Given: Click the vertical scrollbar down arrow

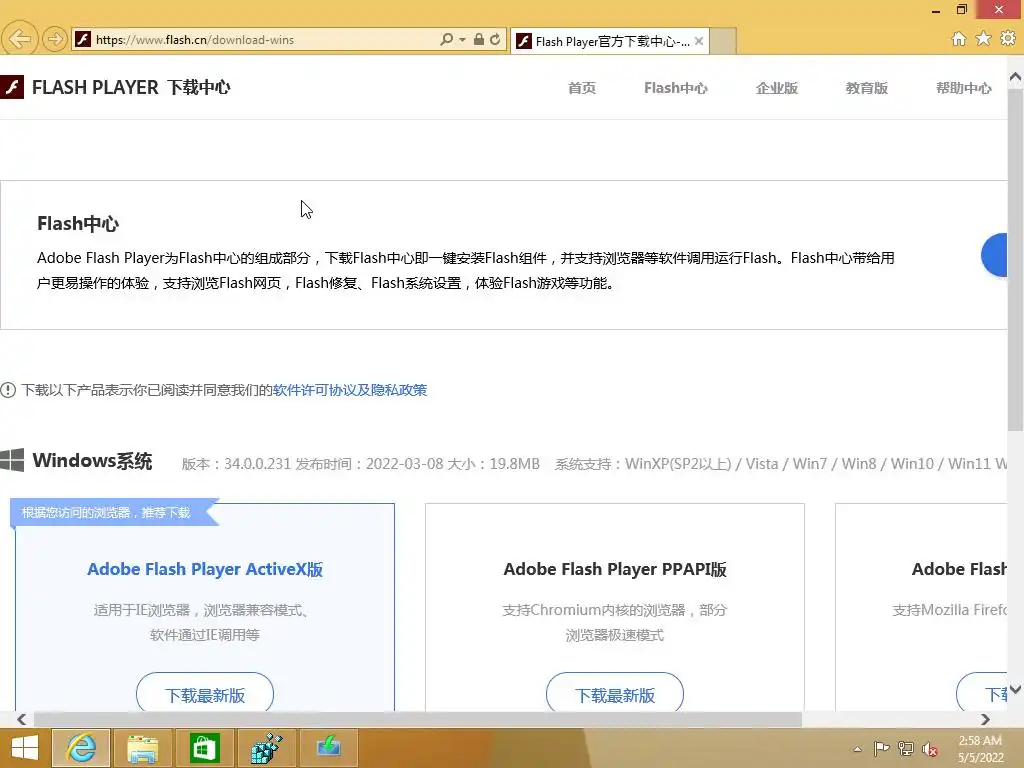Looking at the screenshot, I should (x=1016, y=690).
